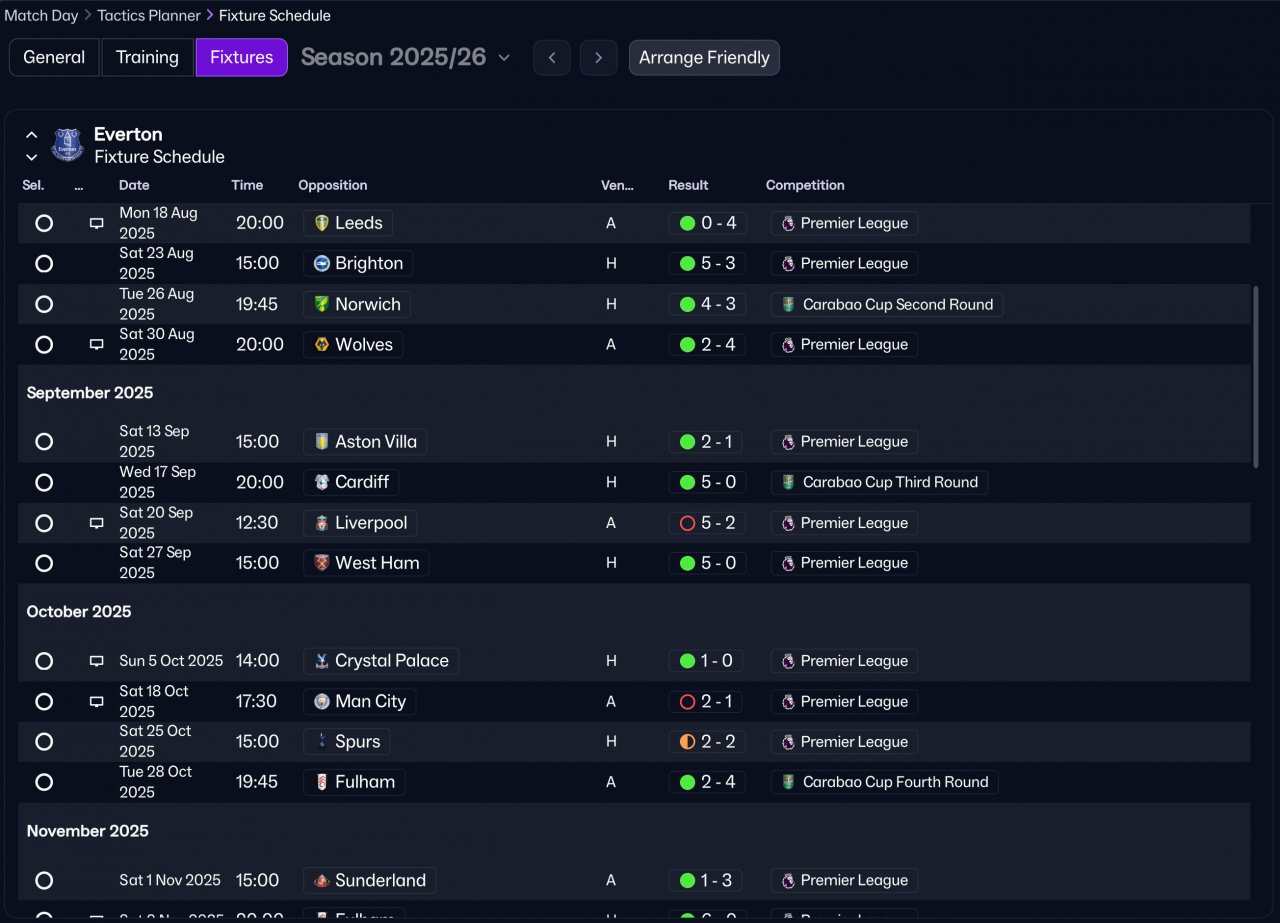Open Tactics Planner in the breadcrumb
Screen dimensions: 1280x923
tap(149, 16)
